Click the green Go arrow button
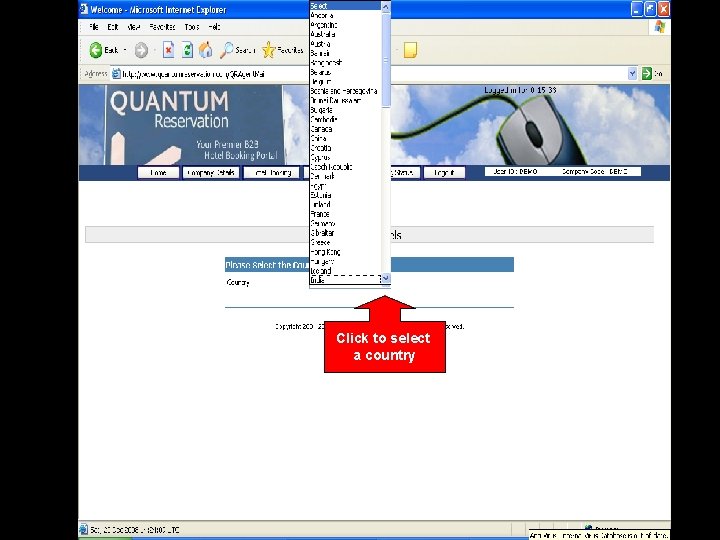This screenshot has width=720, height=540. tap(647, 73)
